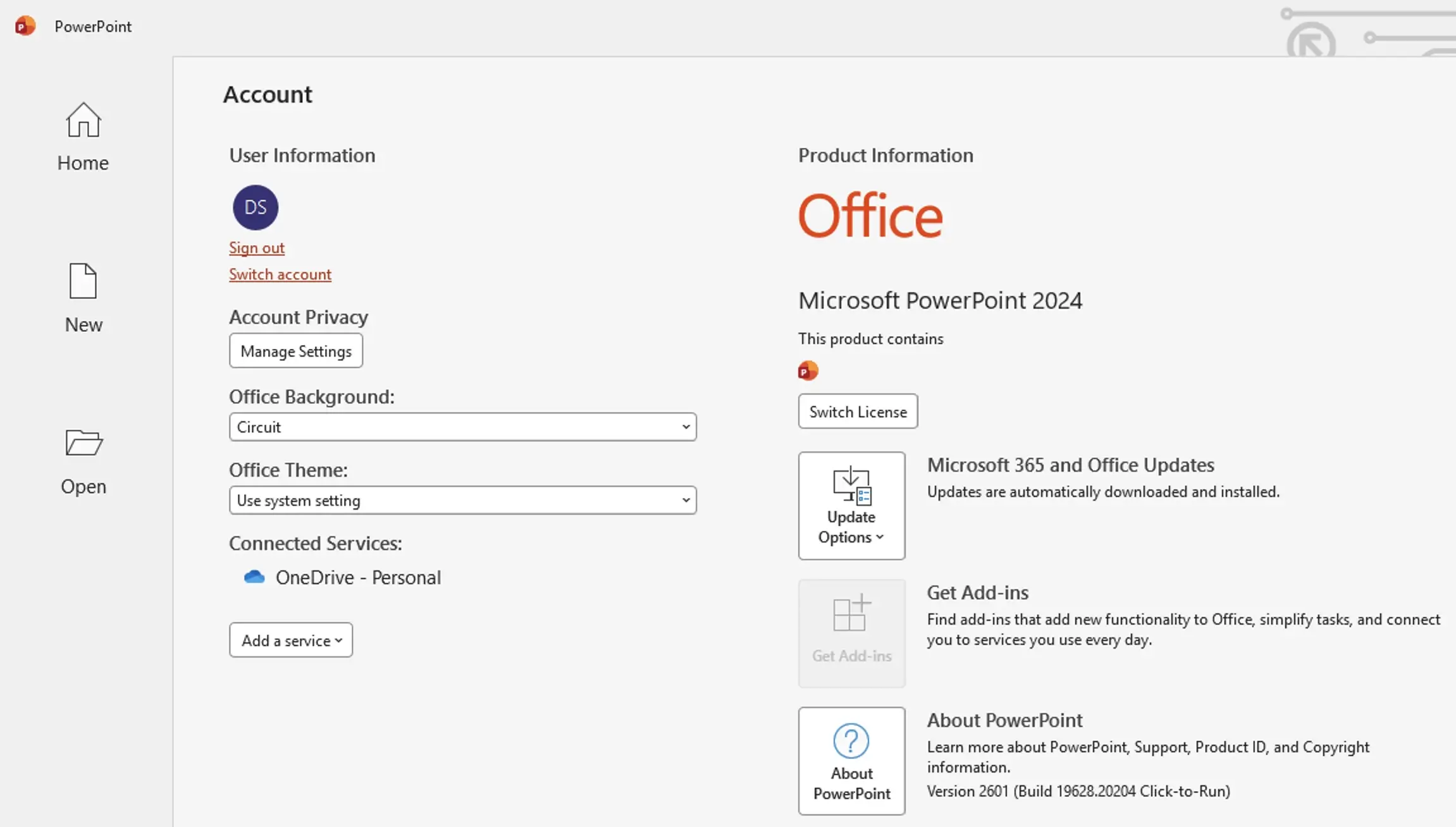Viewport: 1456px width, 827px height.
Task: Click the Open folder icon in the sidebar
Action: point(83,443)
